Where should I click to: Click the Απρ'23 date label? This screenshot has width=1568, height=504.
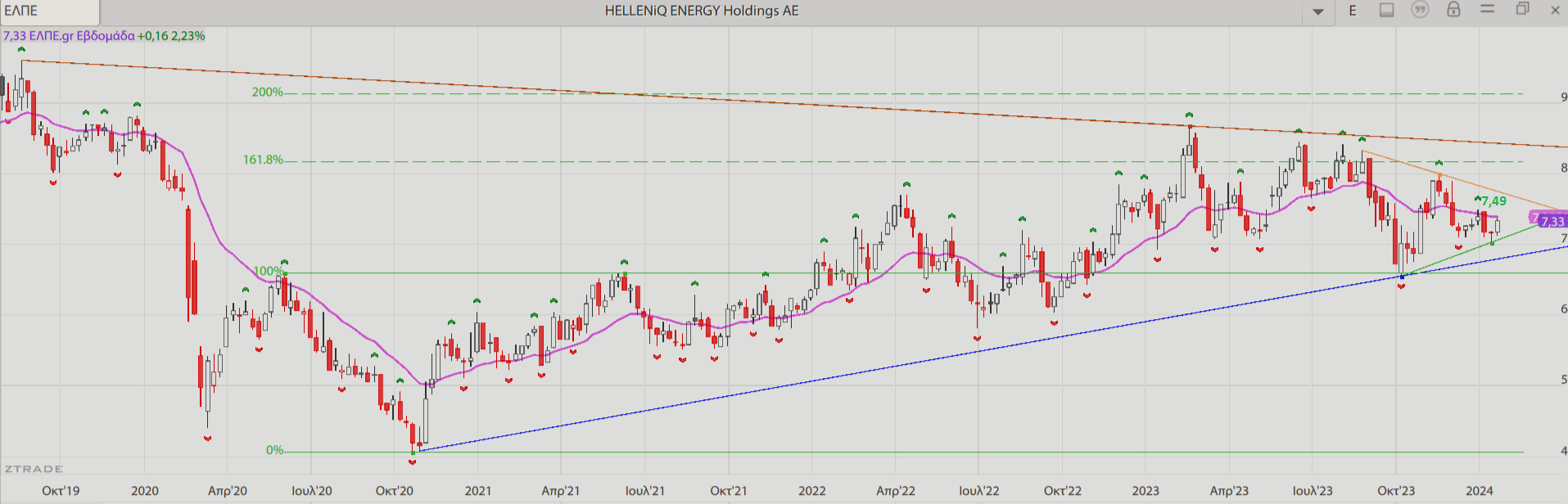point(1230,491)
